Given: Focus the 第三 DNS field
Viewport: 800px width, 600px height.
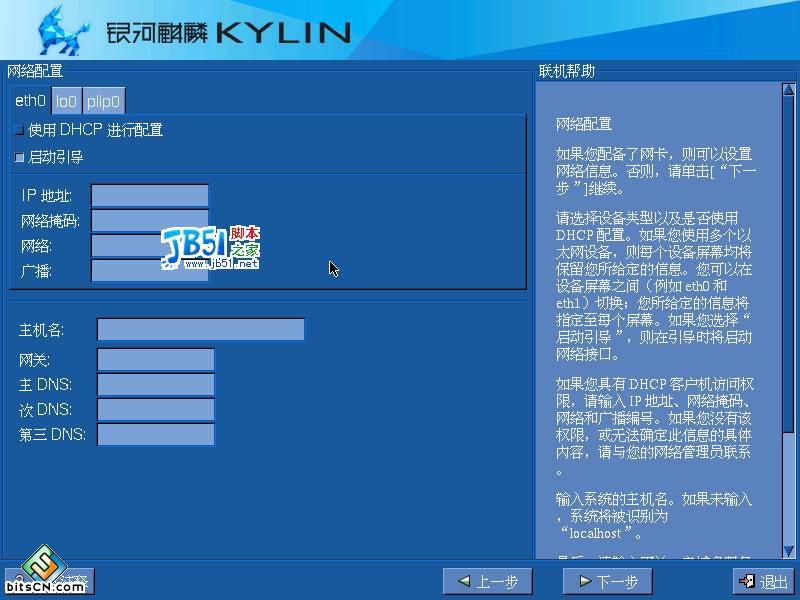Looking at the screenshot, I should tap(156, 435).
